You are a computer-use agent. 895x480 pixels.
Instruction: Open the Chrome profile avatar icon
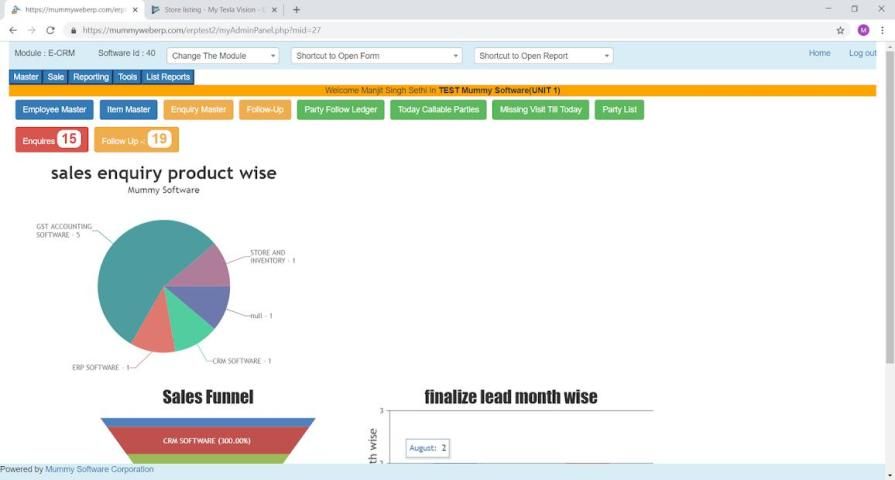pyautogui.click(x=863, y=30)
